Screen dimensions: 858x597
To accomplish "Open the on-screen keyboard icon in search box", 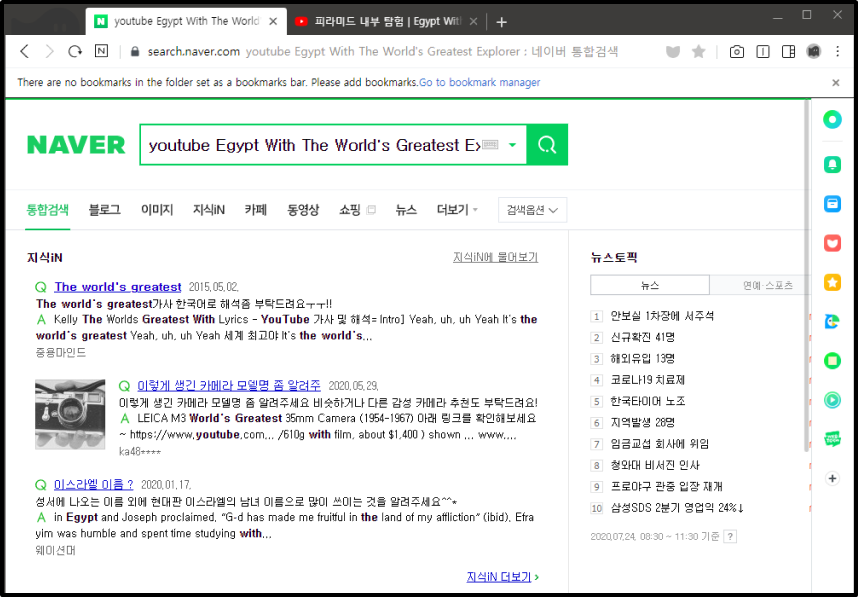I will click(x=490, y=145).
